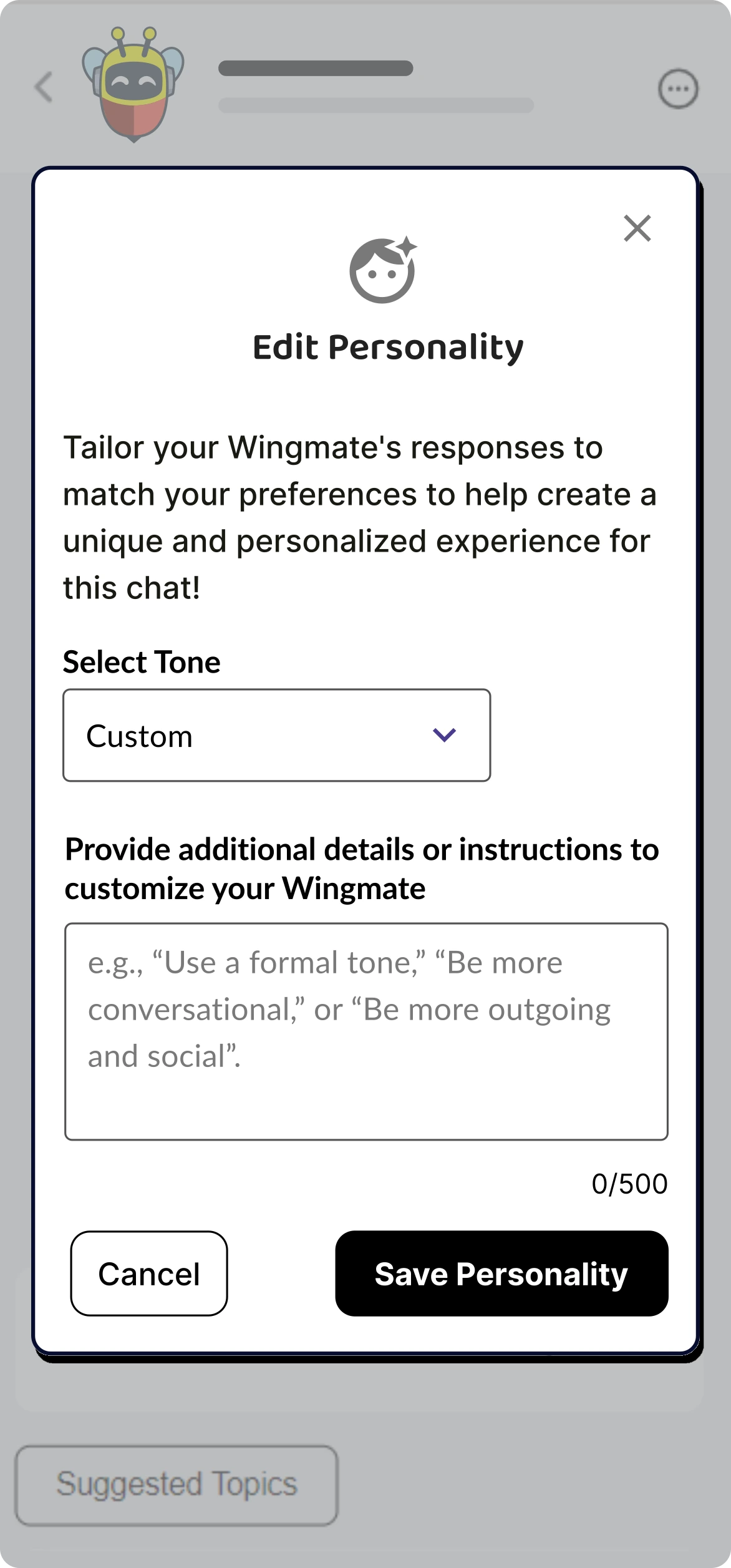This screenshot has width=731, height=1568.
Task: Expand the Select Tone combo box
Action: (x=276, y=735)
